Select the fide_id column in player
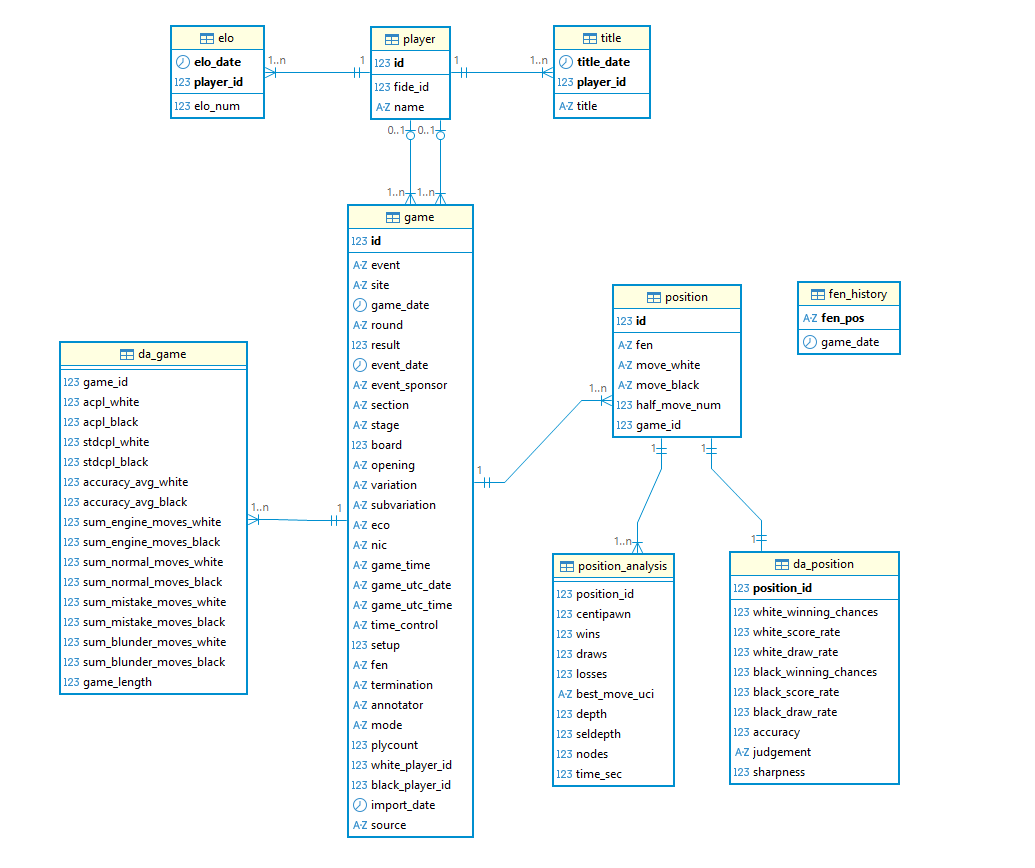This screenshot has width=1035, height=868. click(409, 87)
